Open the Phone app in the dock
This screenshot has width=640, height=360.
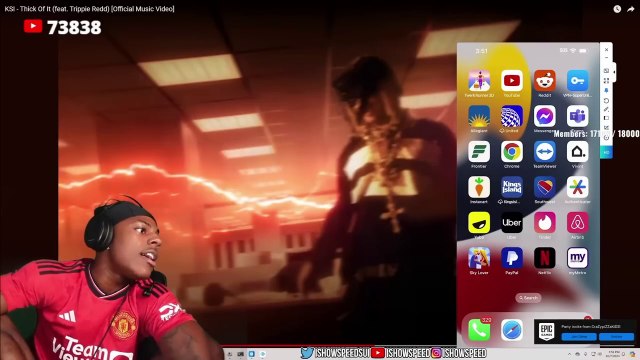[479, 330]
